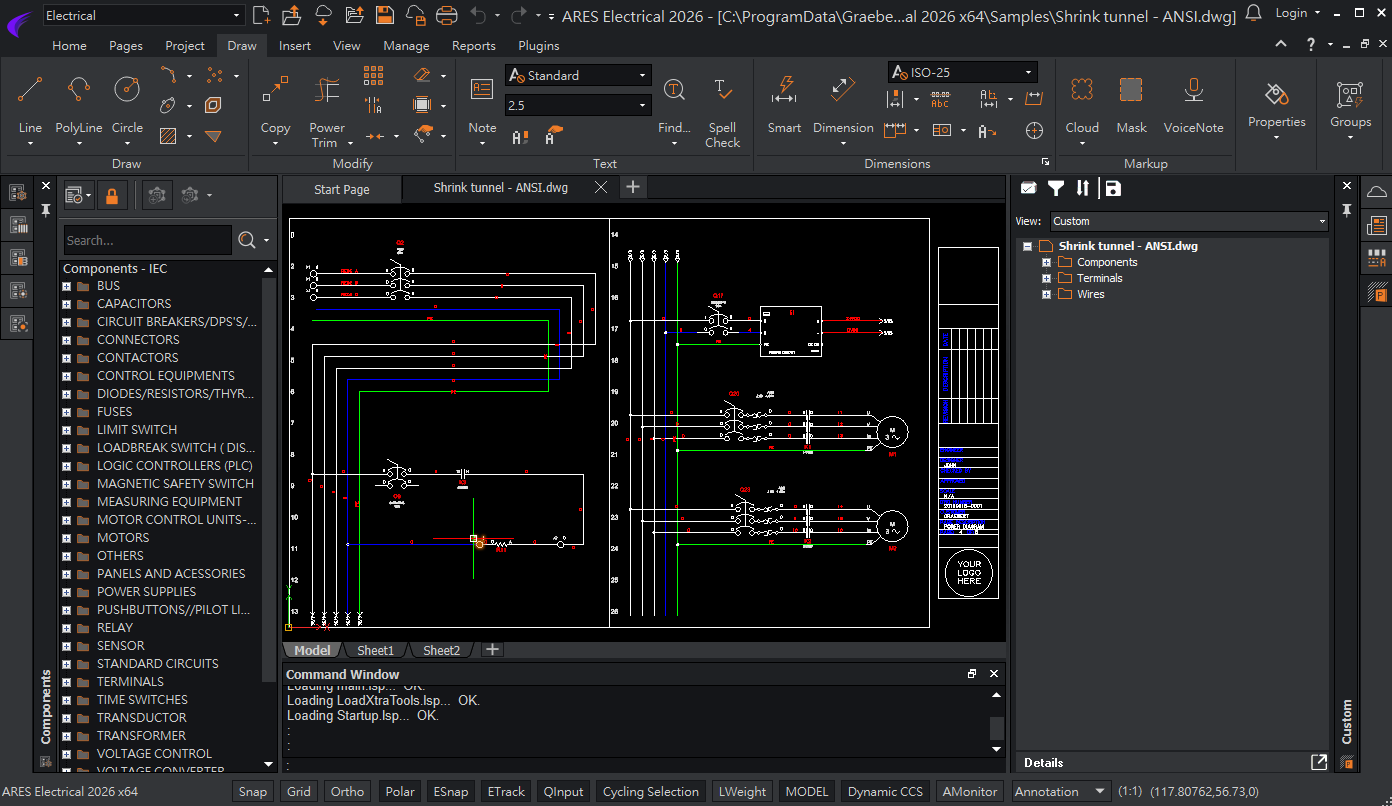
Task: Toggle LWeight display in status bar
Action: point(742,791)
